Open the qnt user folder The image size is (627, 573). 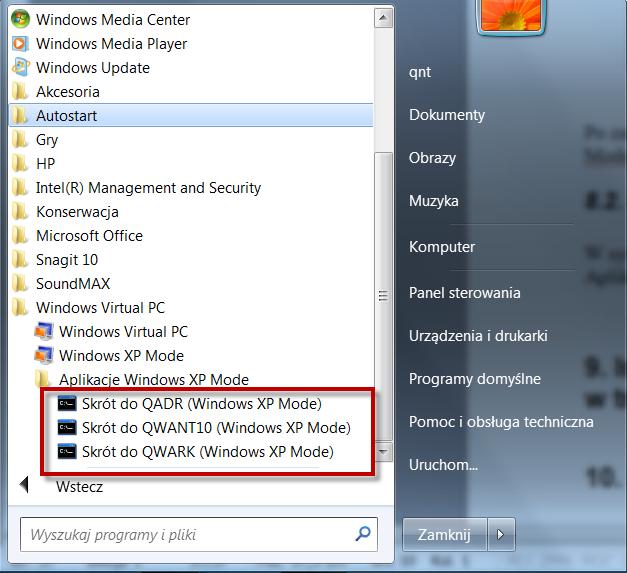click(420, 73)
